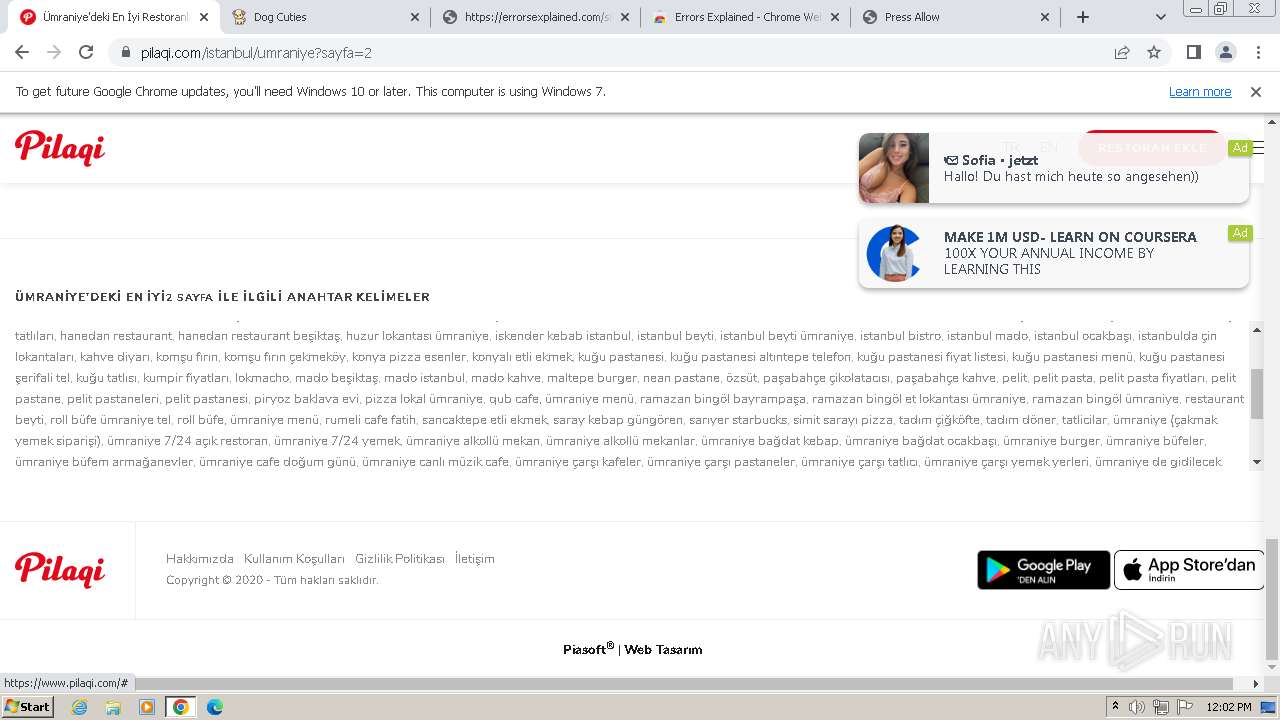Switch to the errorsexplained.com tab
Image resolution: width=1280 pixels, height=720 pixels.
(535, 17)
